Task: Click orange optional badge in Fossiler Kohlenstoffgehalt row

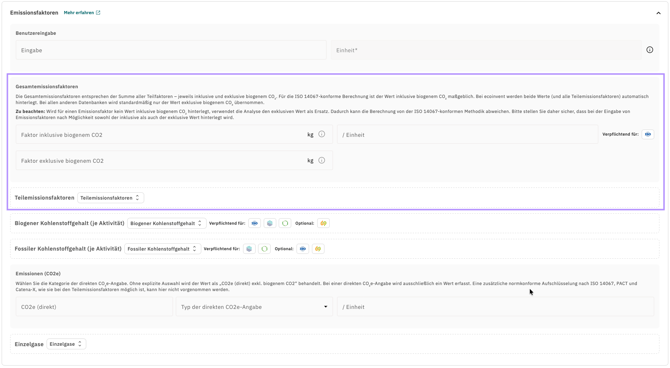Action: click(x=318, y=249)
